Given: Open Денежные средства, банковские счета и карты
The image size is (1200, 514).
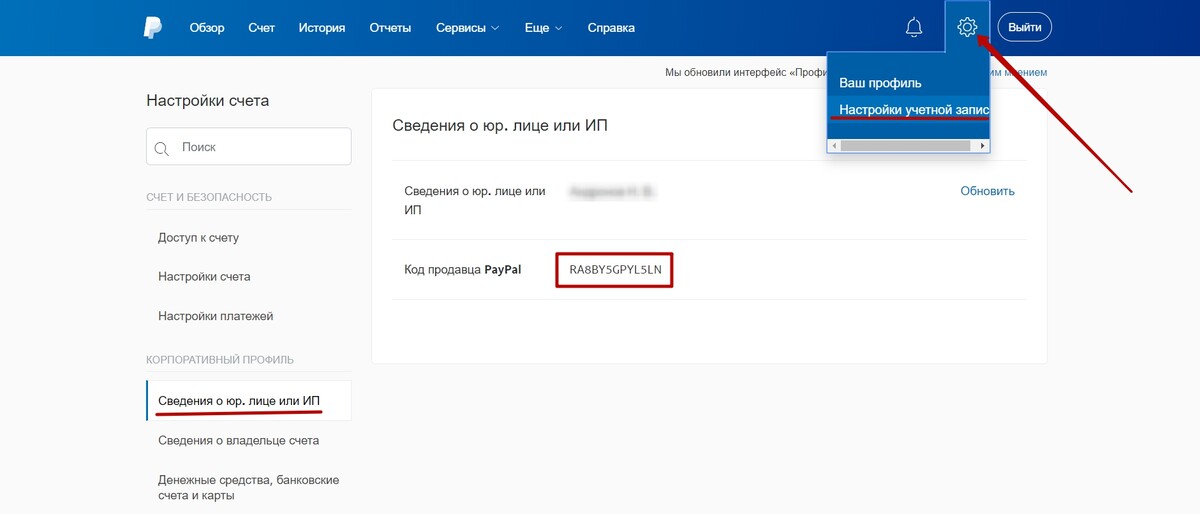Looking at the screenshot, I should point(249,487).
